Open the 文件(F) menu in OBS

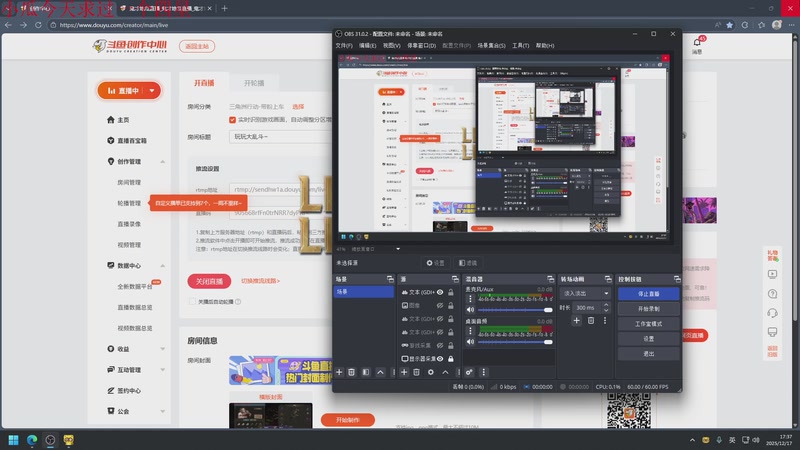tap(344, 45)
